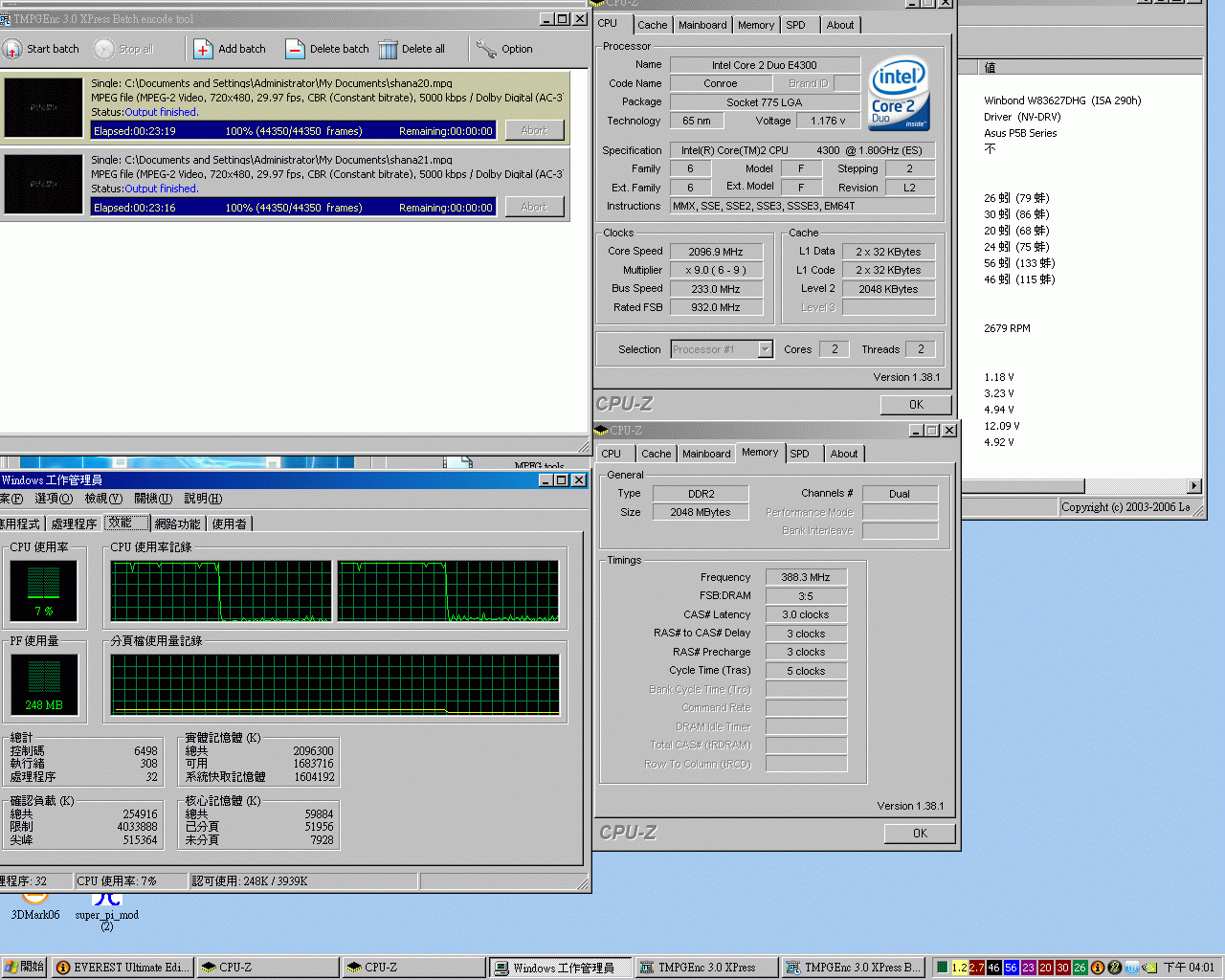This screenshot has height=980, width=1225.
Task: Switch to 處理程序 tab in Task Manager
Action: coord(74,523)
